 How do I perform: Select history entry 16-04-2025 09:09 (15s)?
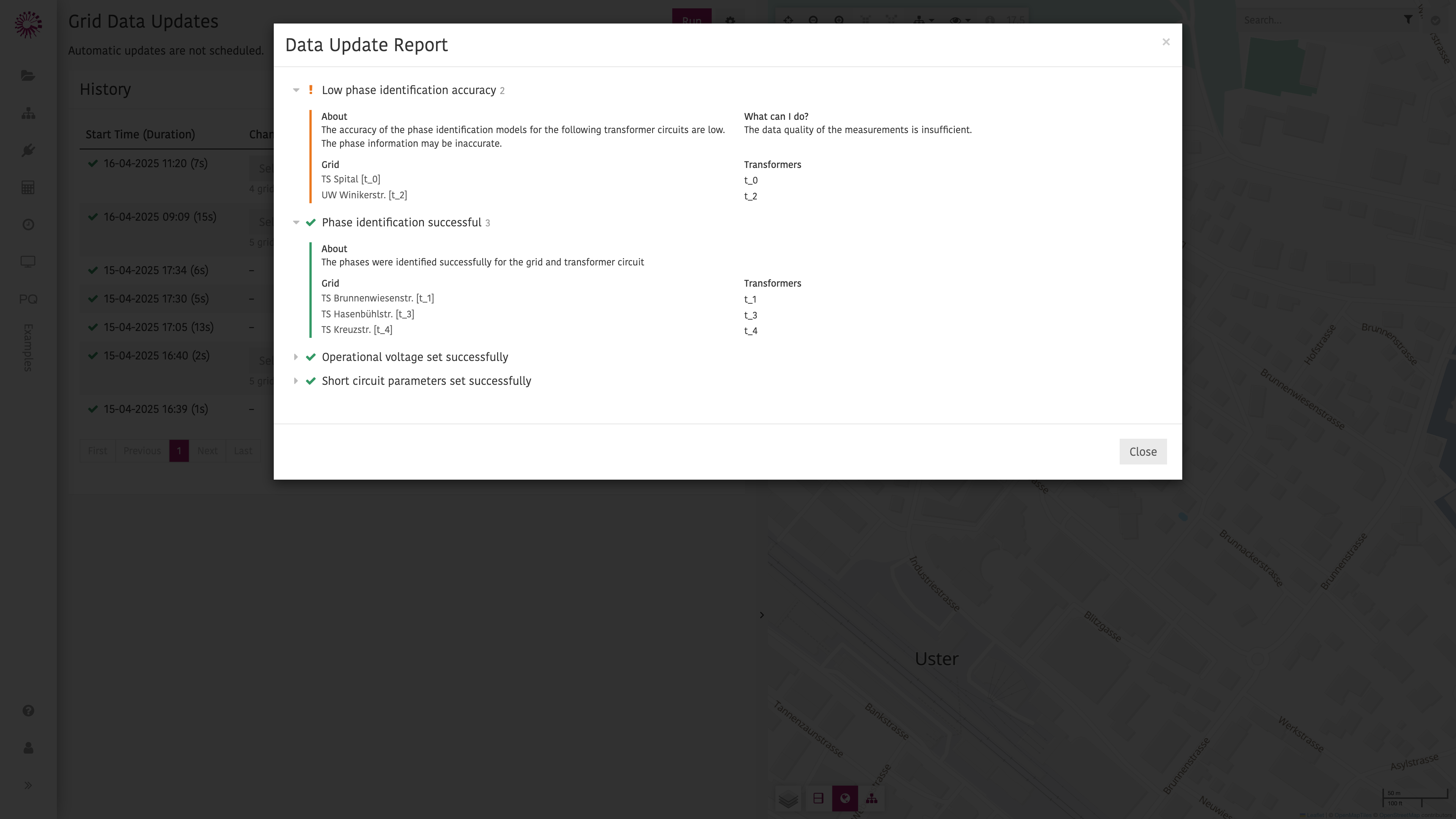coord(160,217)
